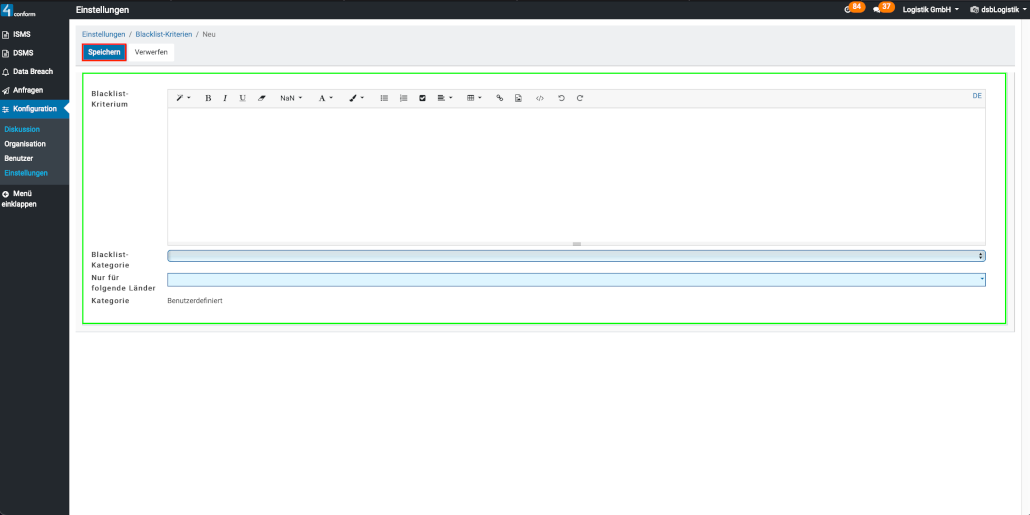
Task: Apply italic formatting in the editor toolbar
Action: [x=225, y=98]
